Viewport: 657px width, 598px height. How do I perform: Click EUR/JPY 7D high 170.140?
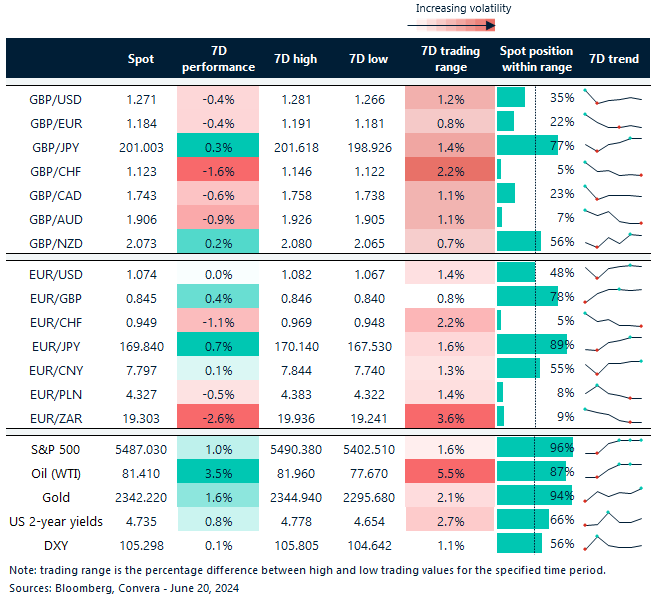[296, 347]
